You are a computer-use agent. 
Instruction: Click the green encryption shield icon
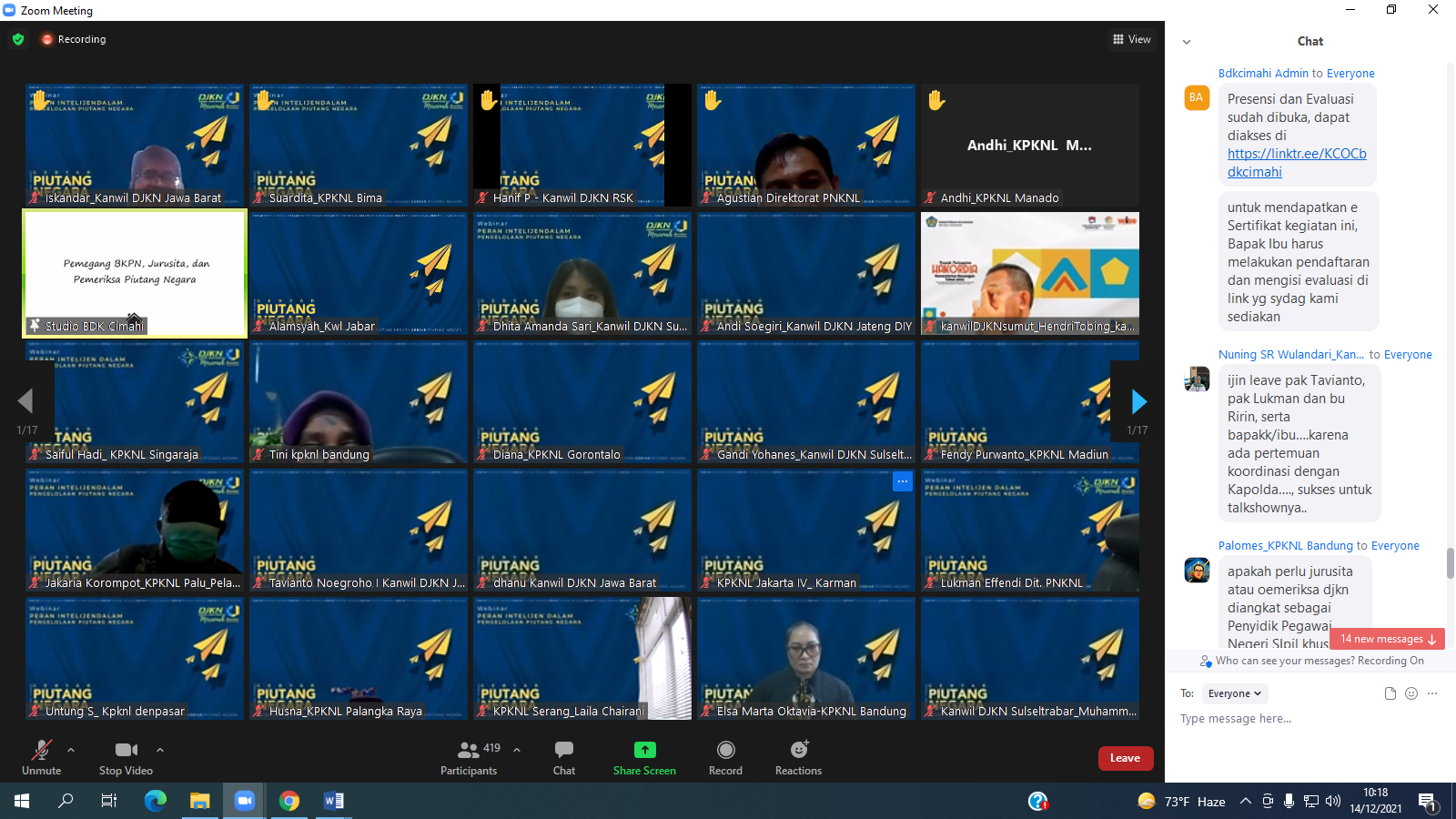18,39
